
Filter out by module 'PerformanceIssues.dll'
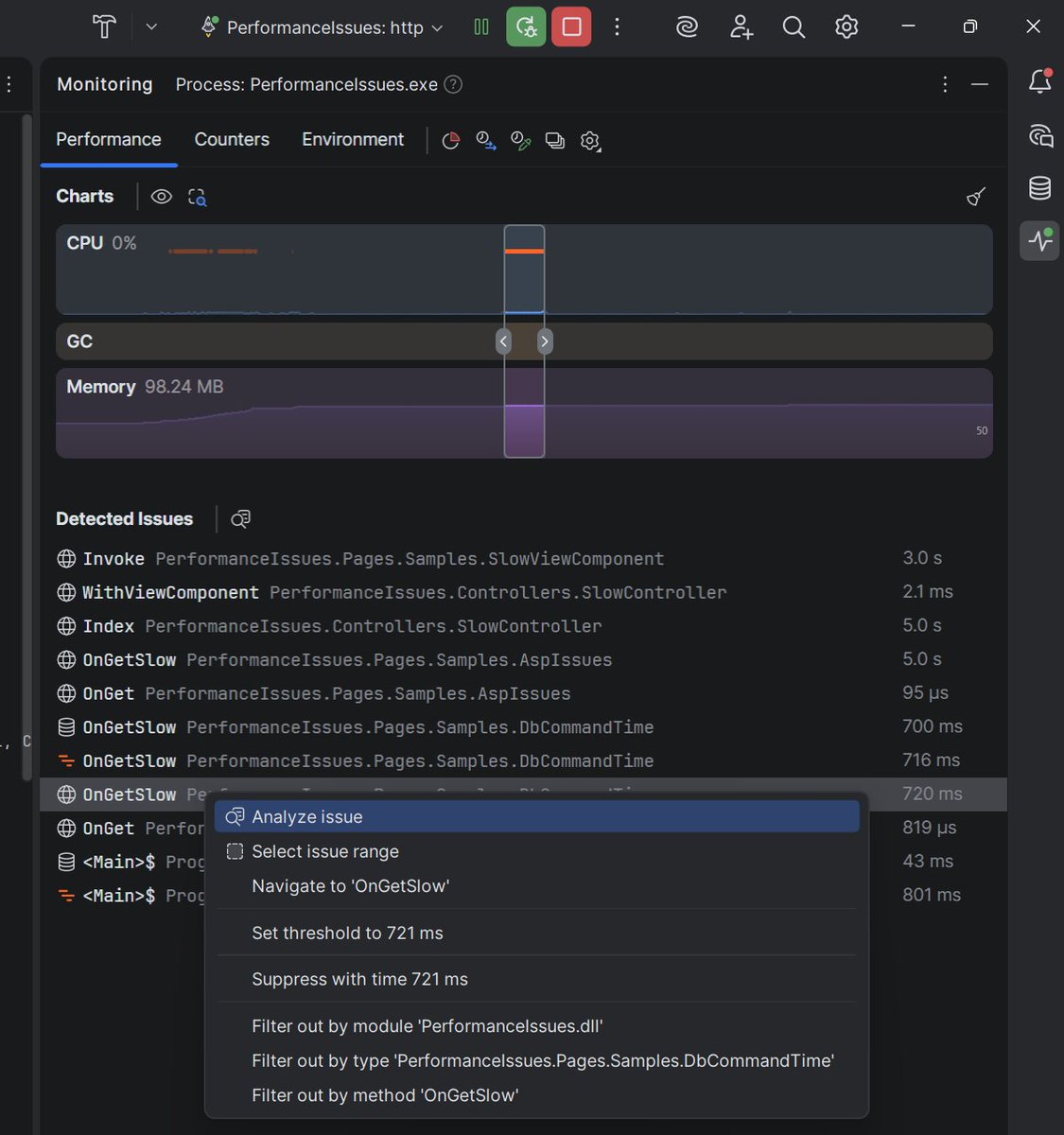[x=536, y=1026]
